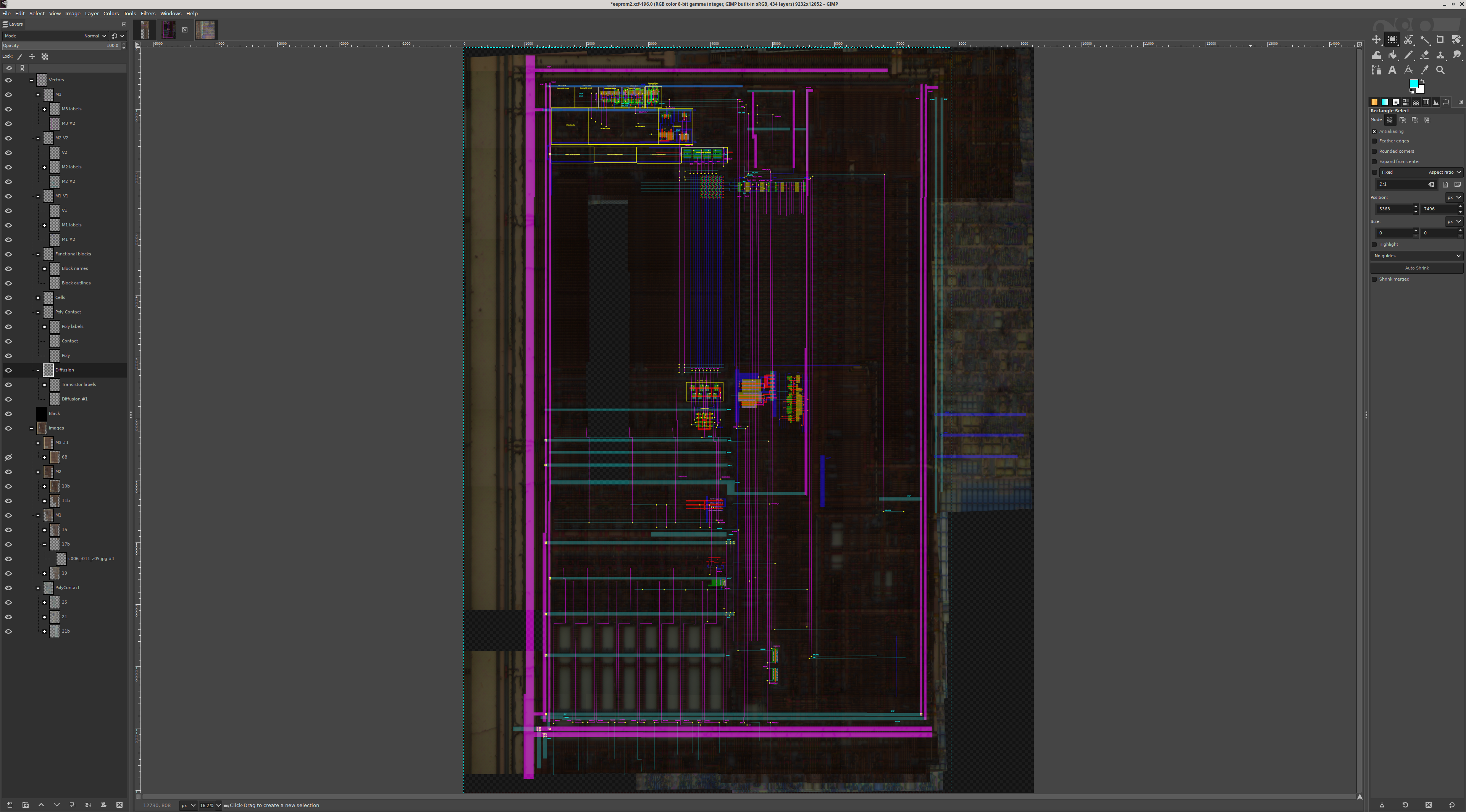Select the Color Picker eyedropper tool

[1424, 70]
